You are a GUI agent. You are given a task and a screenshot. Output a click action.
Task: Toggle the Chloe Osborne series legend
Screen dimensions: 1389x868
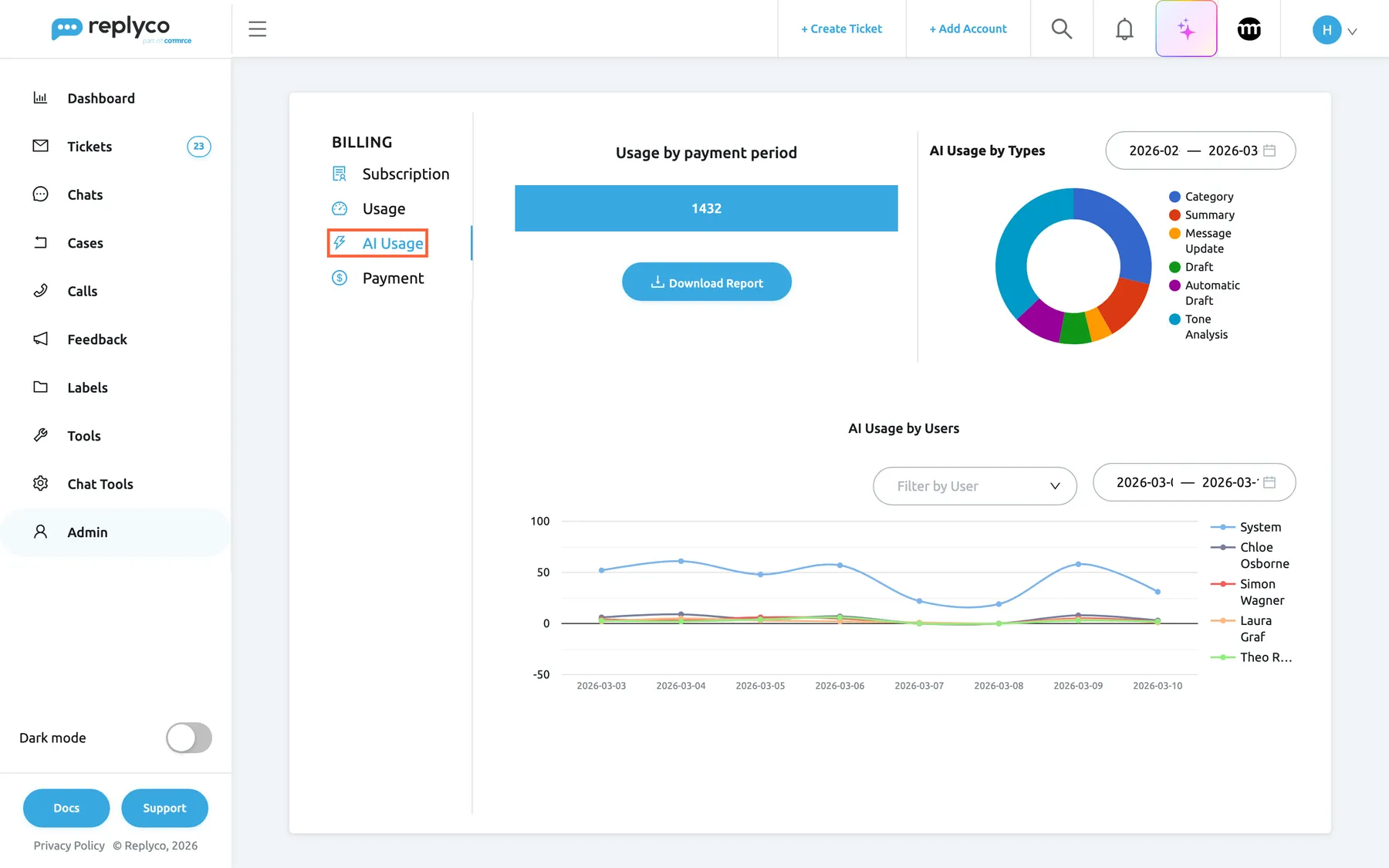click(x=1250, y=556)
